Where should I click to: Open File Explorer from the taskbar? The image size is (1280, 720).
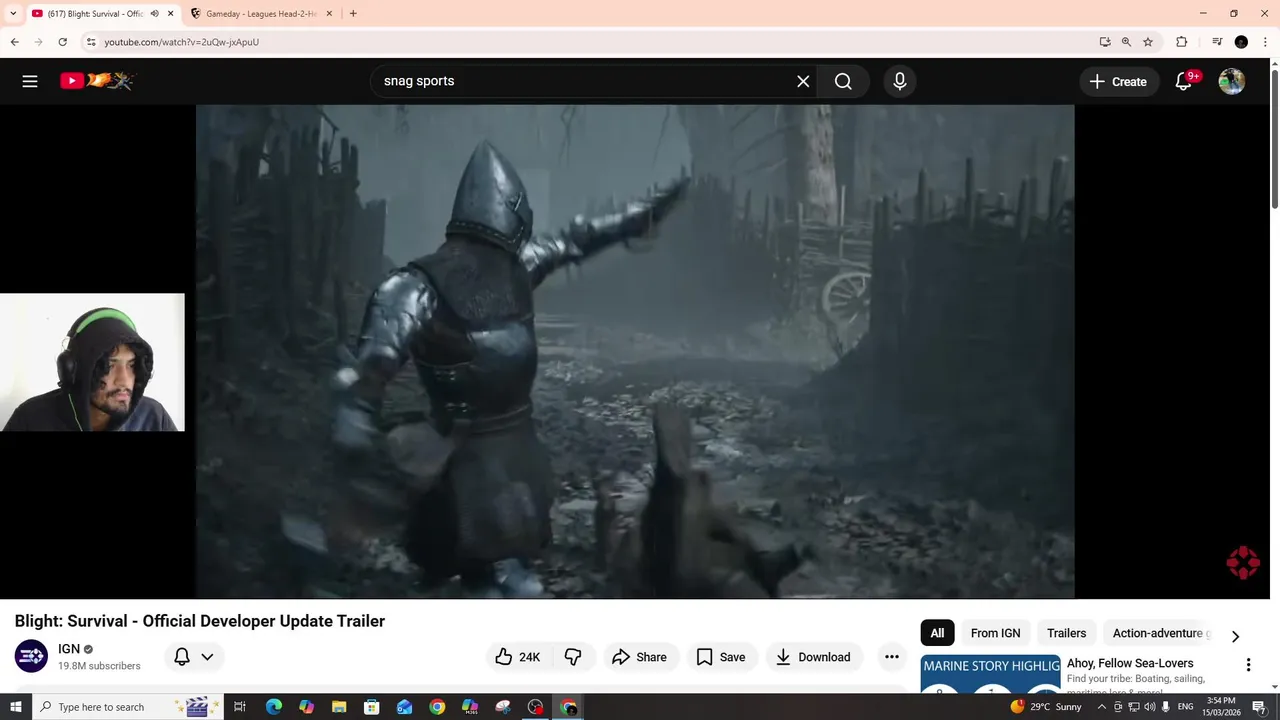tap(339, 707)
